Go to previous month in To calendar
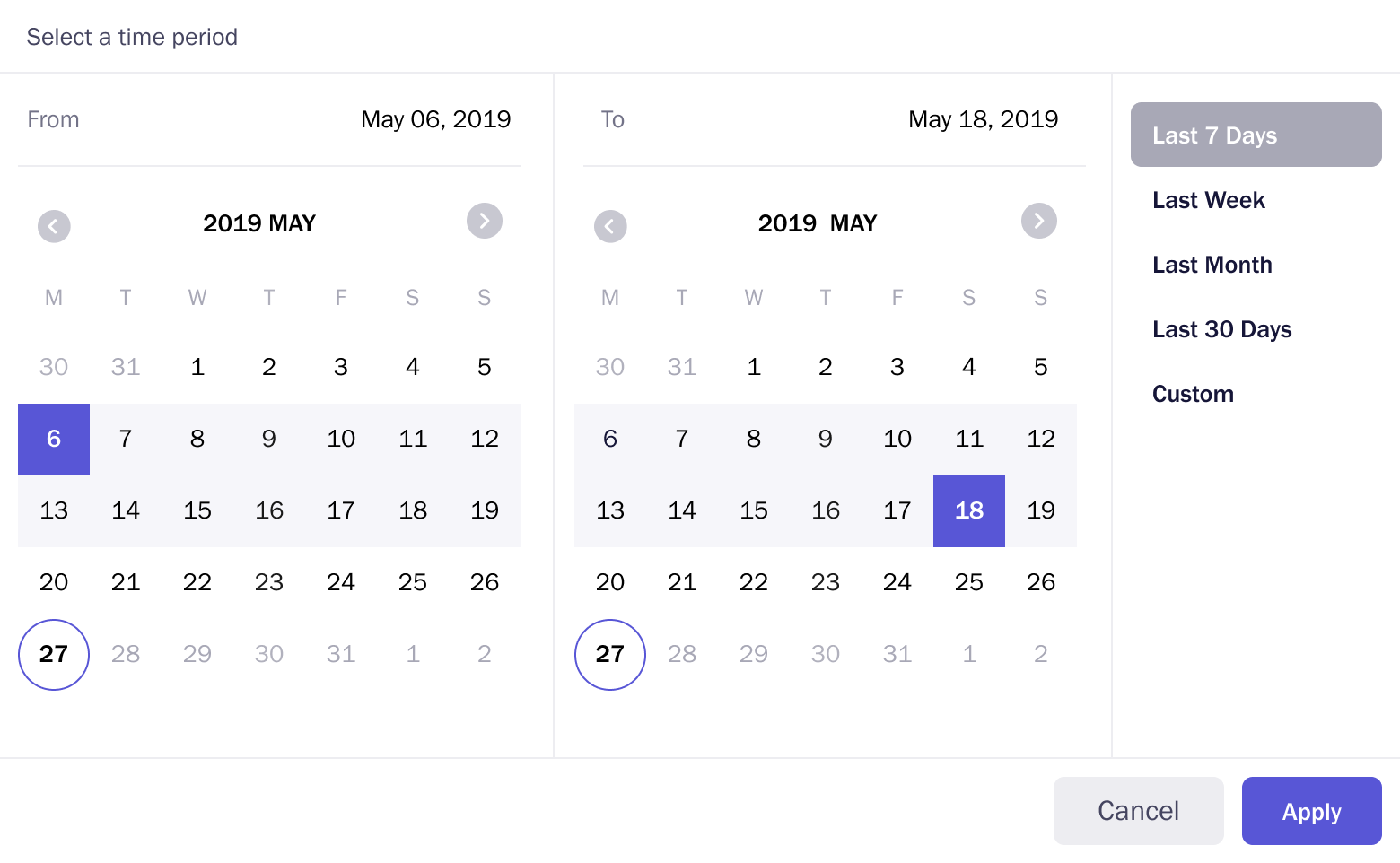The image size is (1400, 863). pyautogui.click(x=610, y=226)
